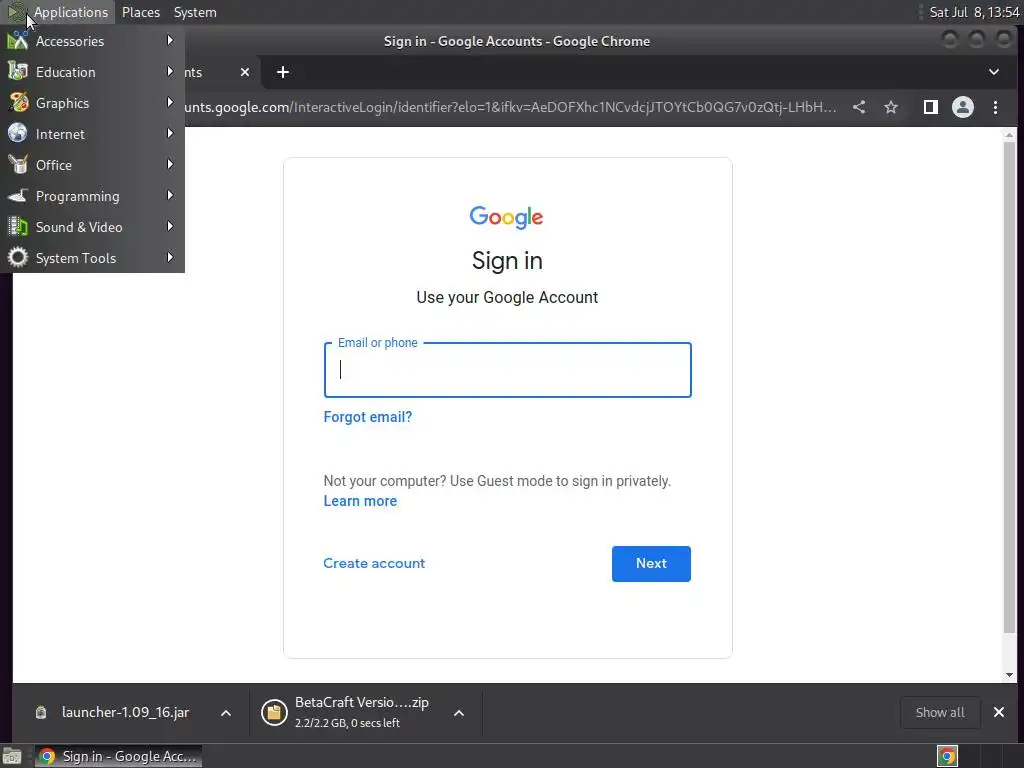1024x768 pixels.
Task: Open the Office submenu
Action: [x=92, y=165]
